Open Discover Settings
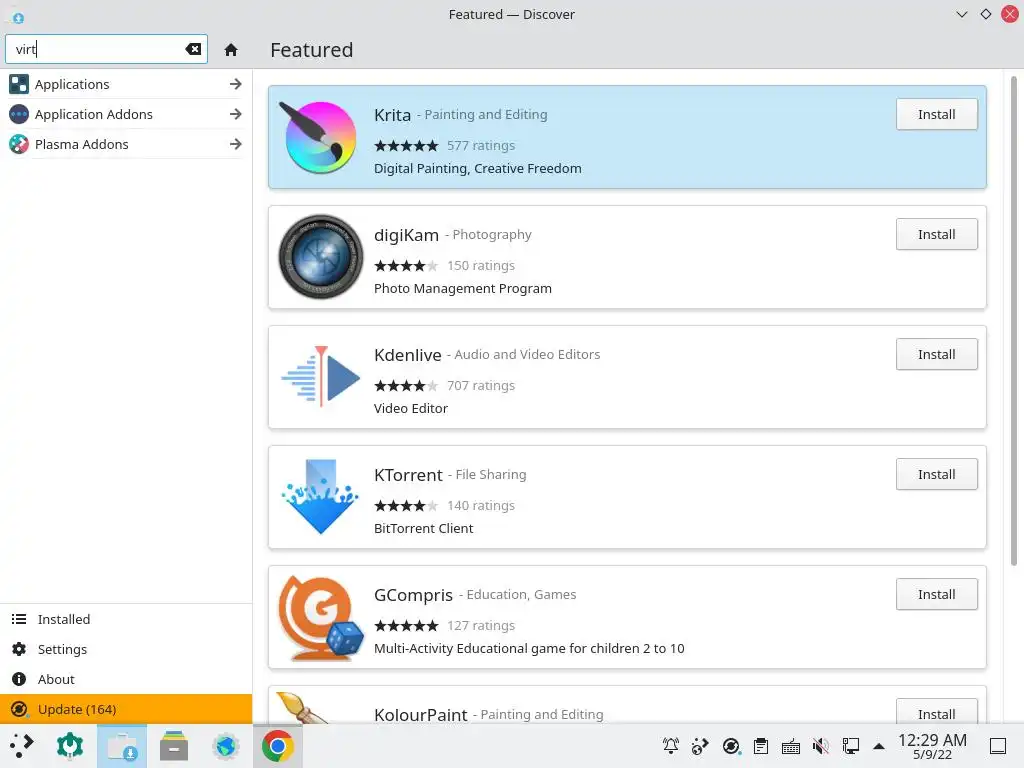This screenshot has width=1024, height=768. [x=125, y=649]
